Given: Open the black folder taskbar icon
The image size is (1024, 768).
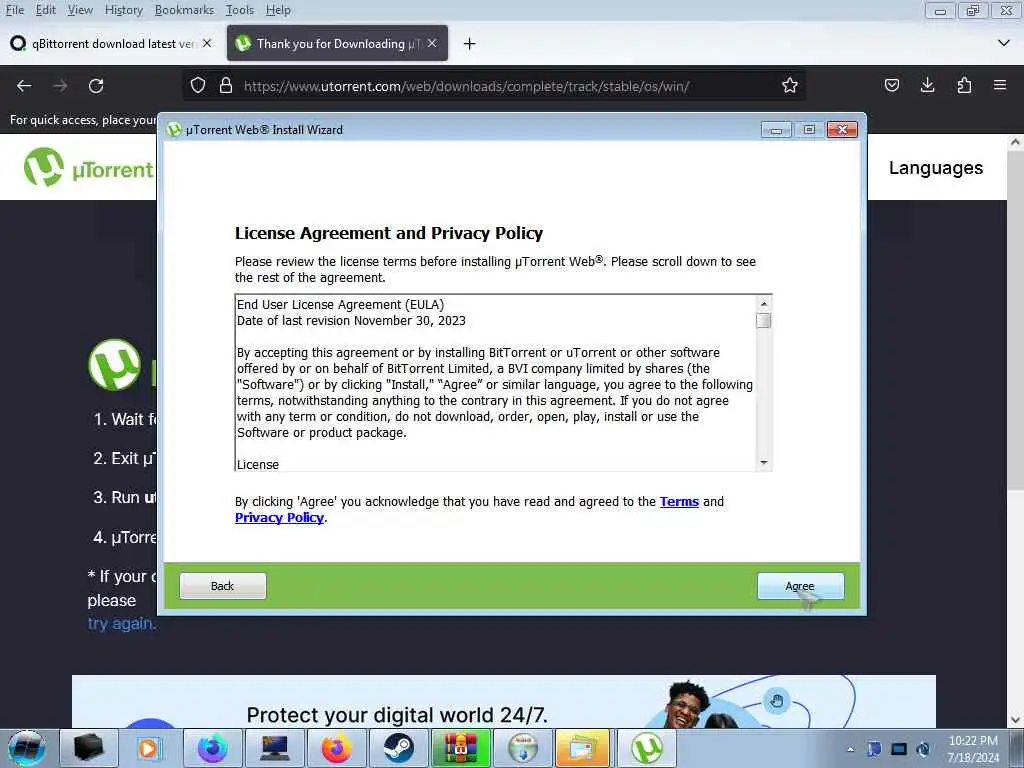Looking at the screenshot, I should tap(89, 748).
